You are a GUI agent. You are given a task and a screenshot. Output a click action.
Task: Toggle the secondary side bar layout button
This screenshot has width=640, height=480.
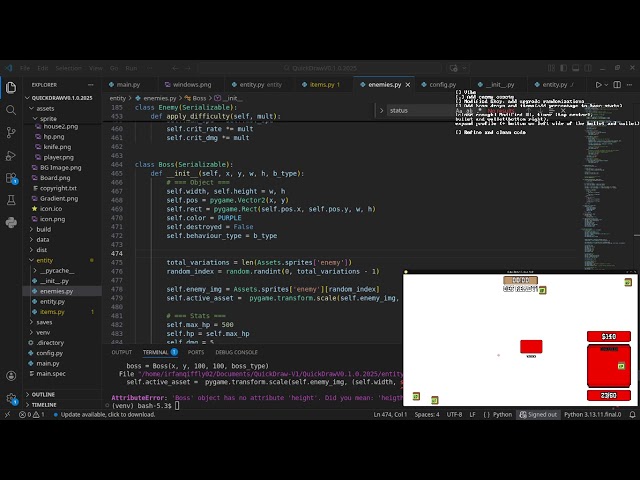tap(588, 68)
